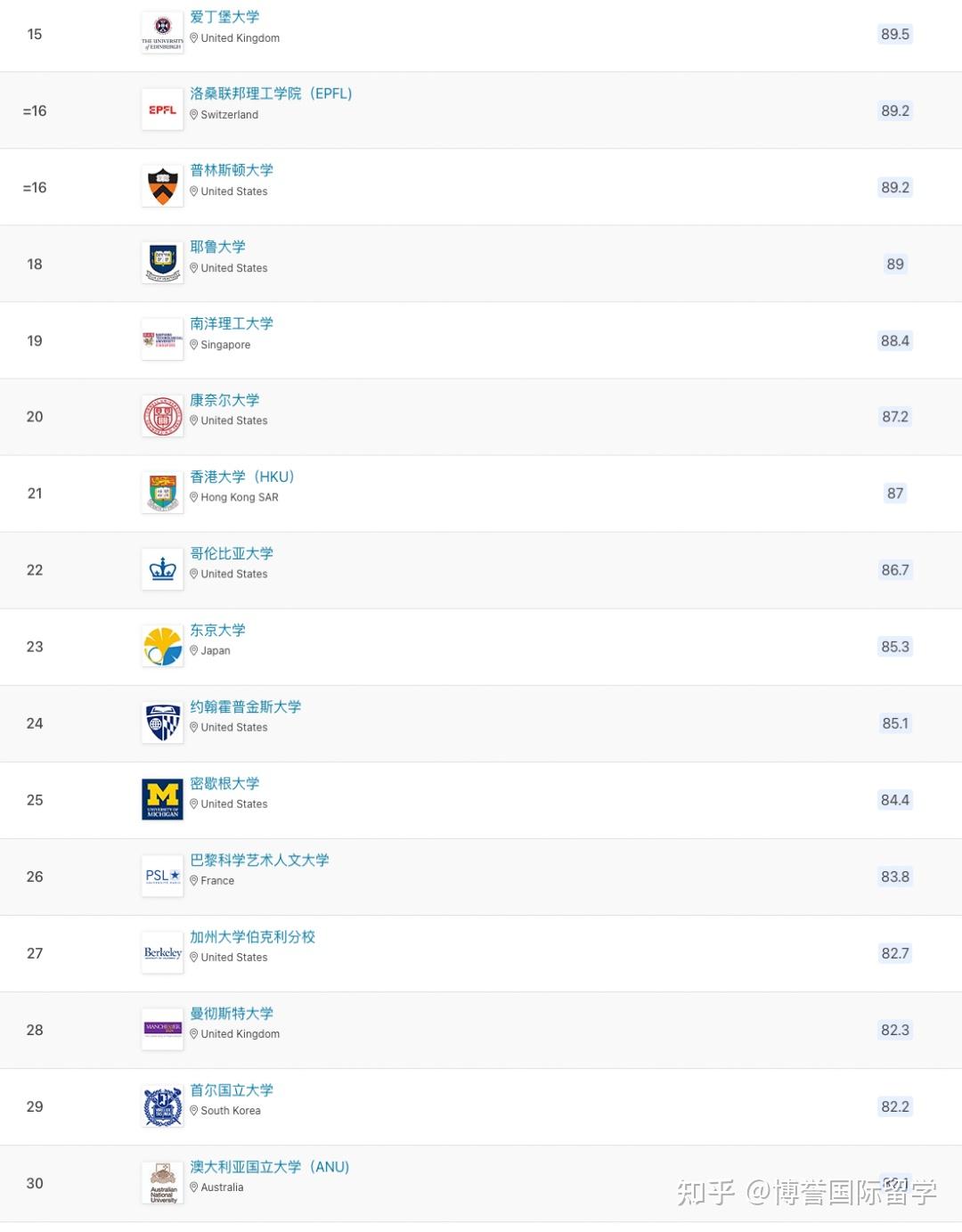Click the Johns Hopkins shield logo
962x1232 pixels.
[x=162, y=723]
